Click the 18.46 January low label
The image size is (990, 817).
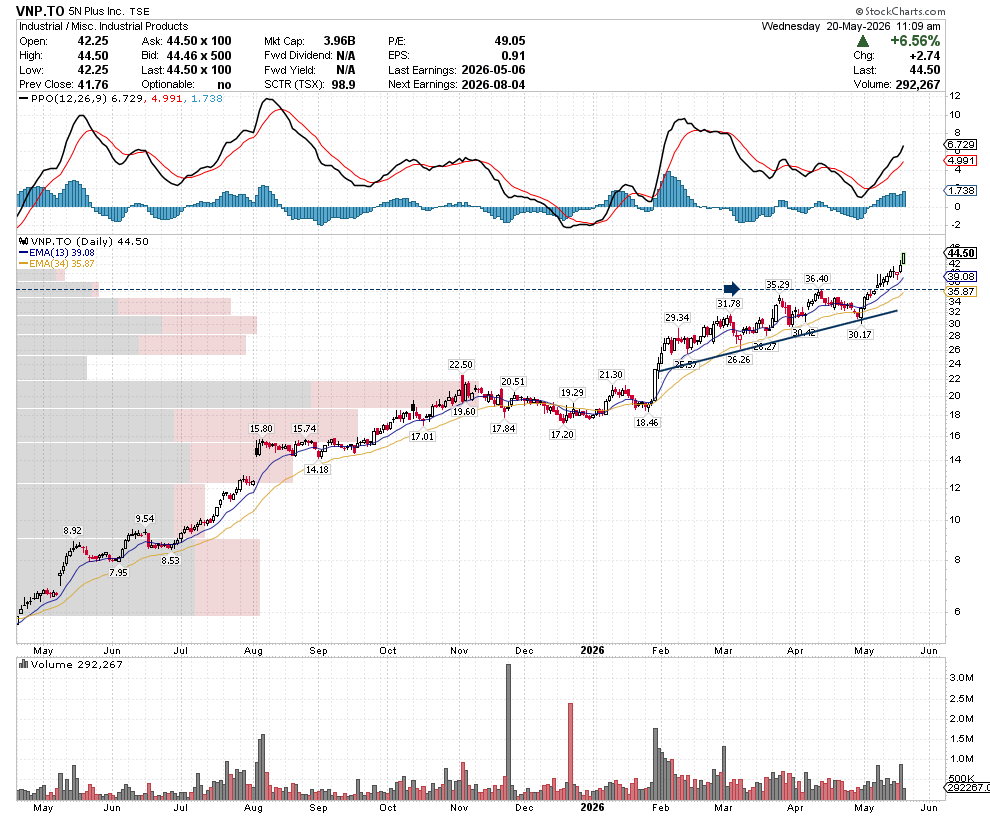click(647, 422)
